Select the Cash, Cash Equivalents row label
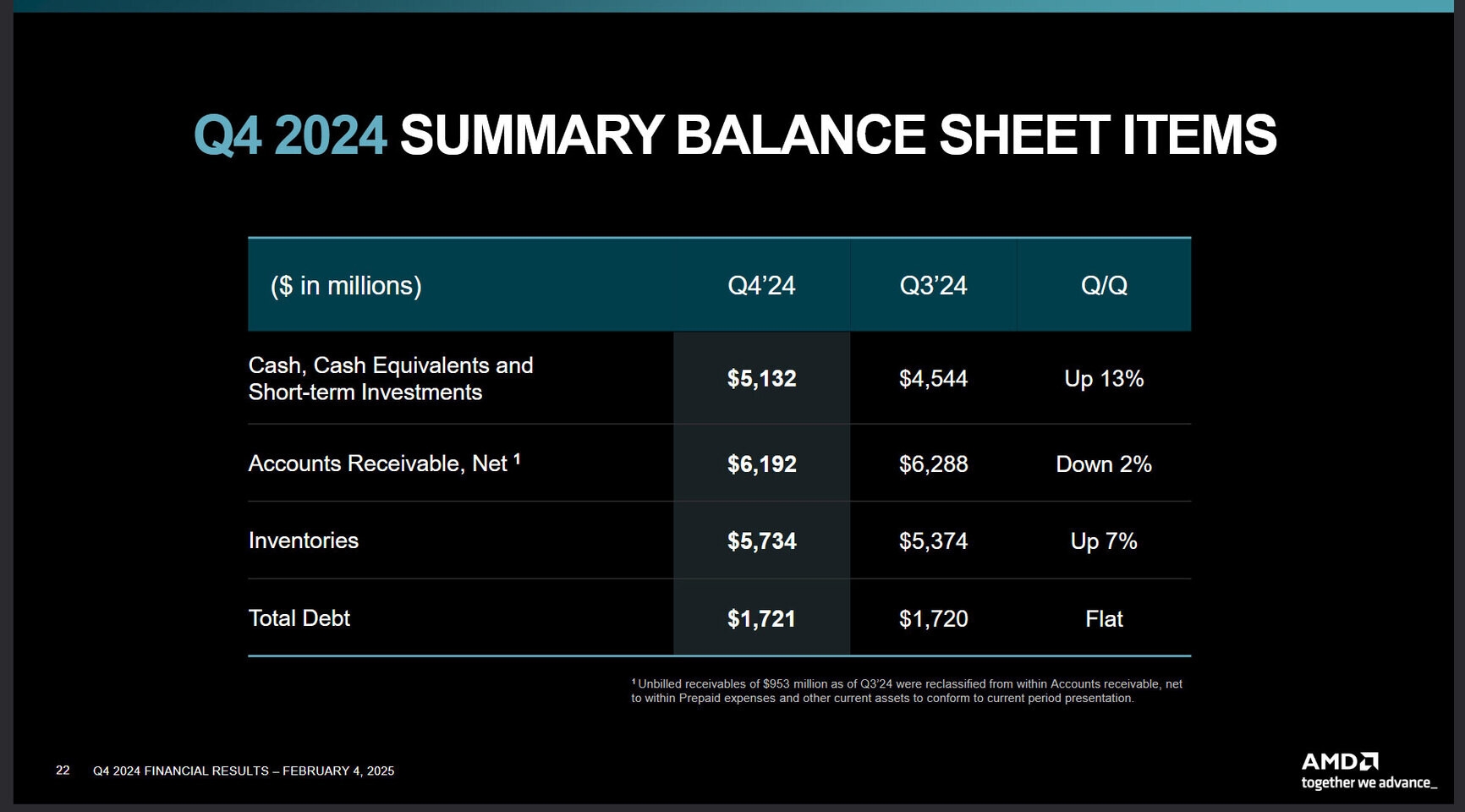 click(x=390, y=378)
